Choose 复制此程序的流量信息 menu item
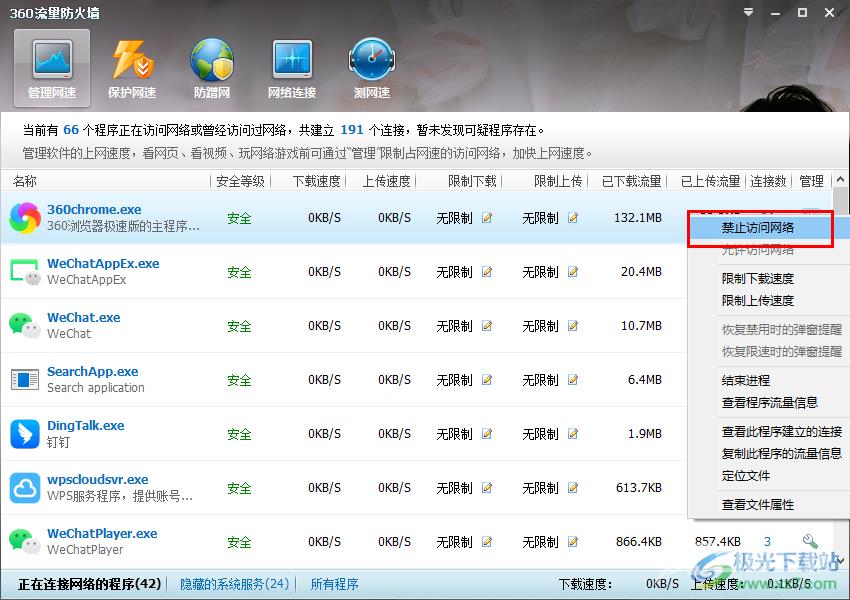The height and width of the screenshot is (600, 850). pos(782,453)
